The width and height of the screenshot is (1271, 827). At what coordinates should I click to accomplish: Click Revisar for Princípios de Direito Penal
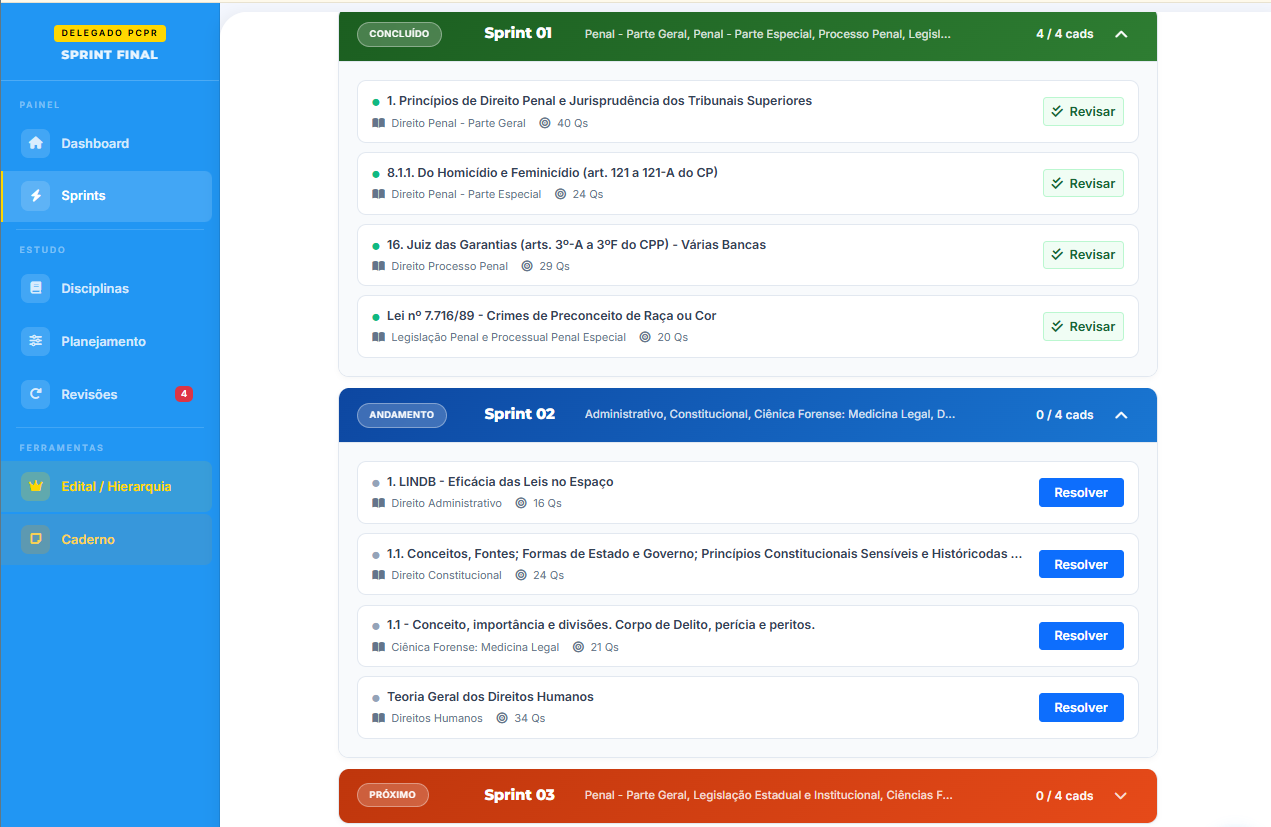1083,111
